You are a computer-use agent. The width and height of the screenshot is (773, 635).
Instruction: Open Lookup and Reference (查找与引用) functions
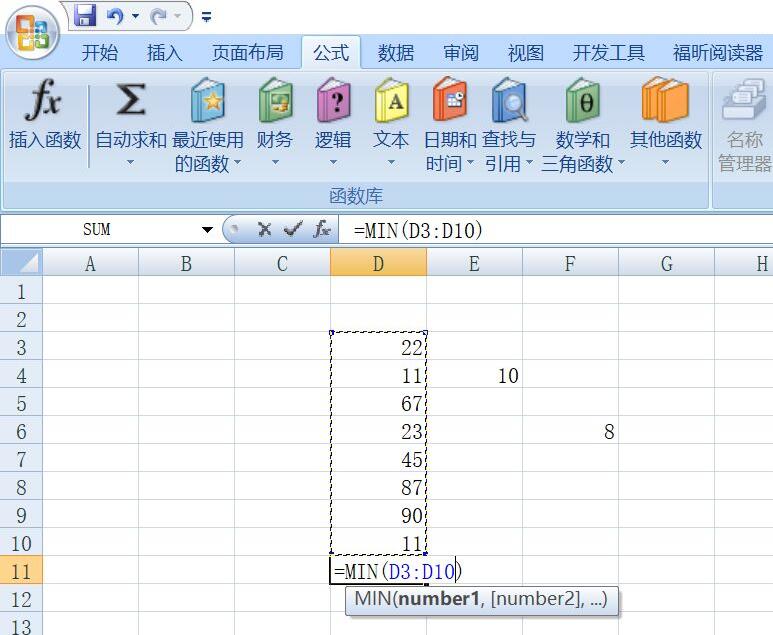(509, 126)
